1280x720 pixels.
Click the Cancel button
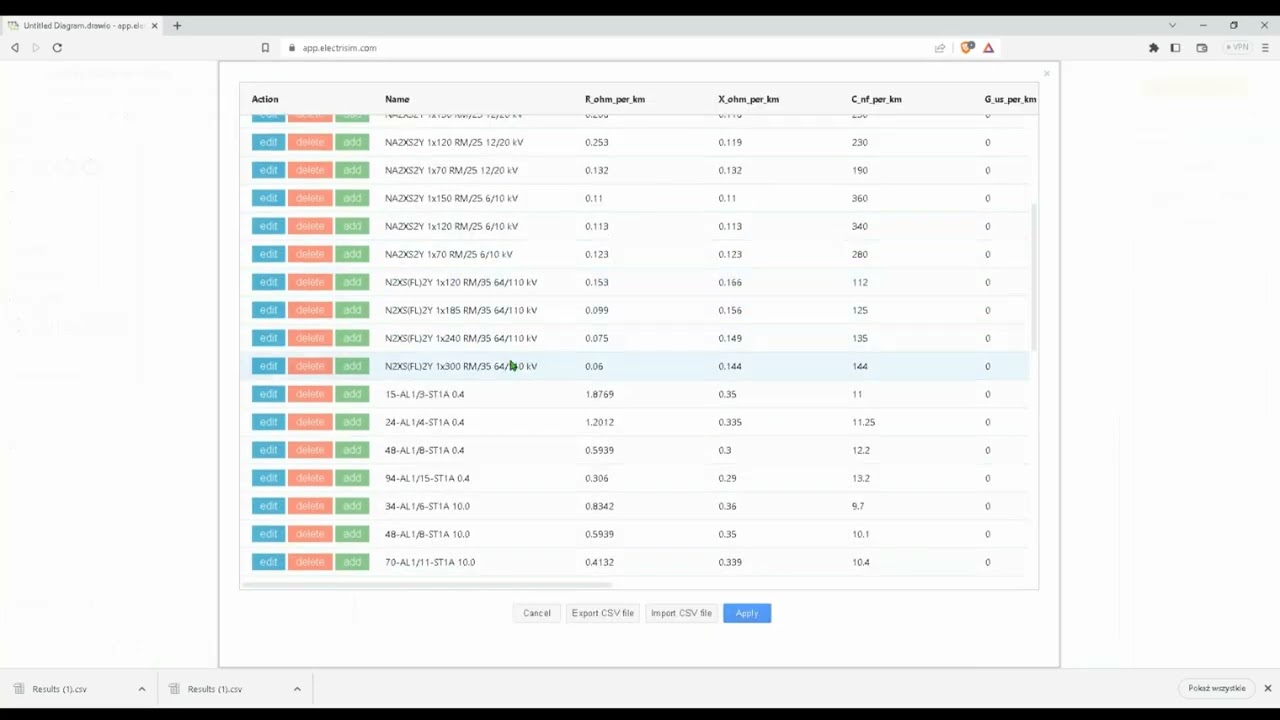pyautogui.click(x=537, y=613)
